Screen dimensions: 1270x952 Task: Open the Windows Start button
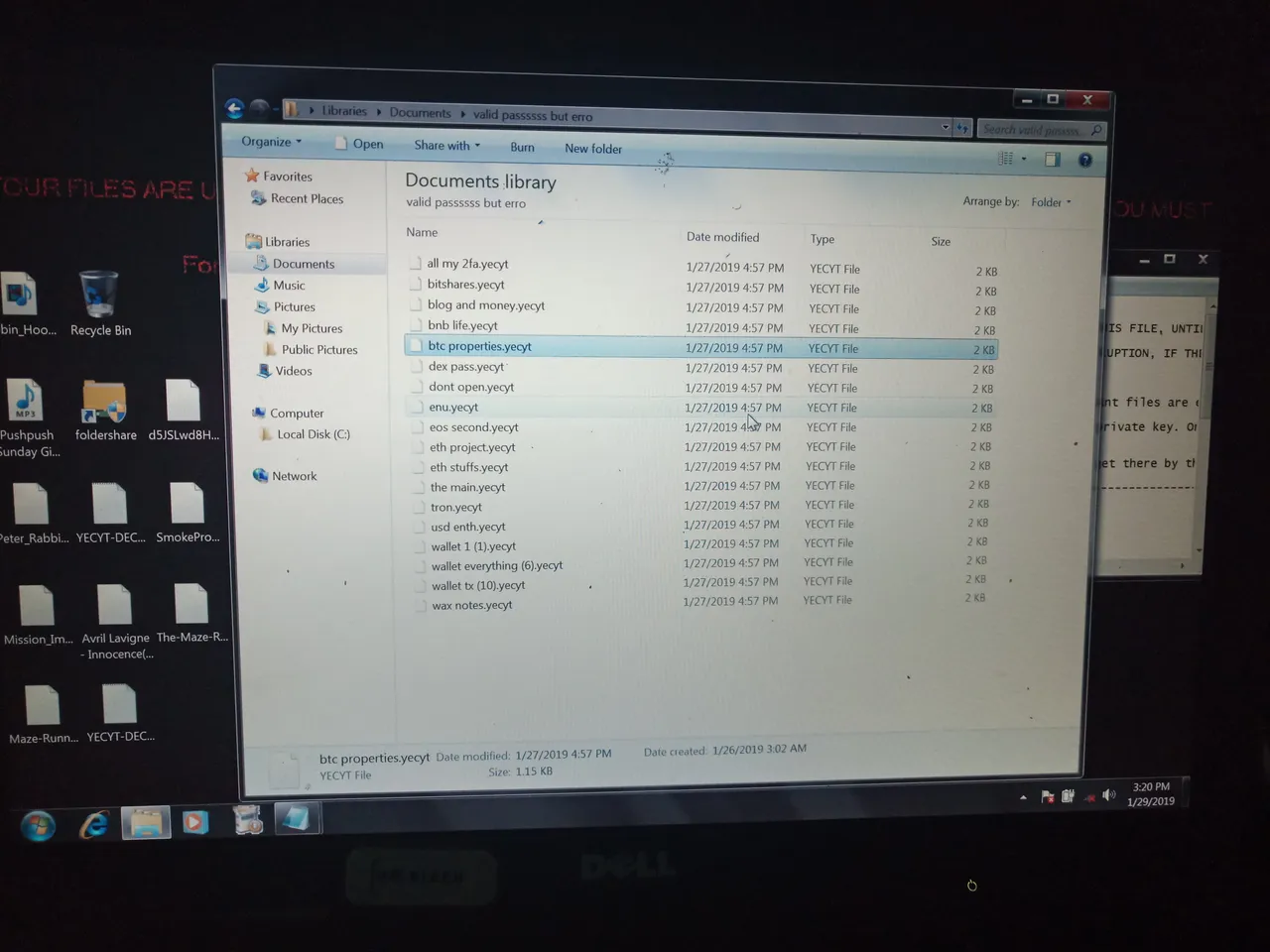point(38,825)
